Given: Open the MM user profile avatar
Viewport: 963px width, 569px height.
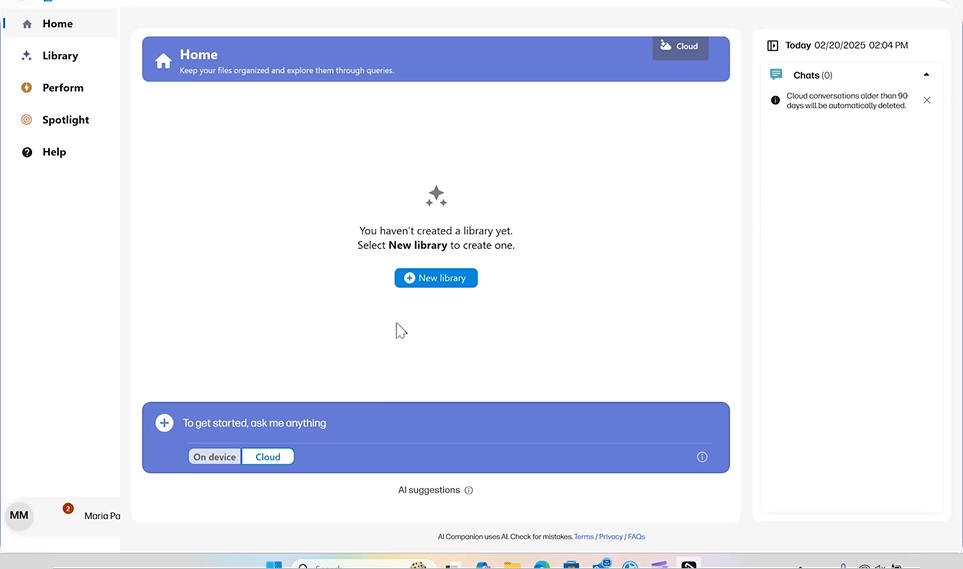Looking at the screenshot, I should click(19, 516).
